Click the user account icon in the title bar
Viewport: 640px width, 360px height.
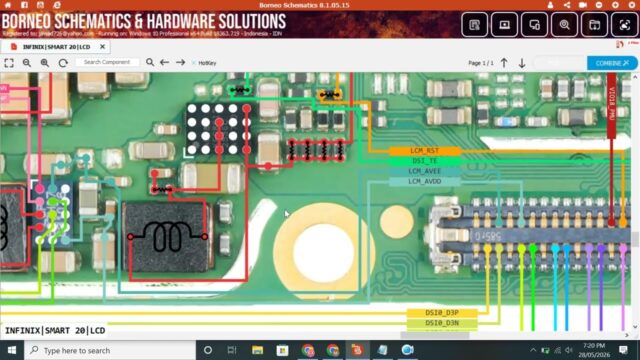click(x=550, y=5)
